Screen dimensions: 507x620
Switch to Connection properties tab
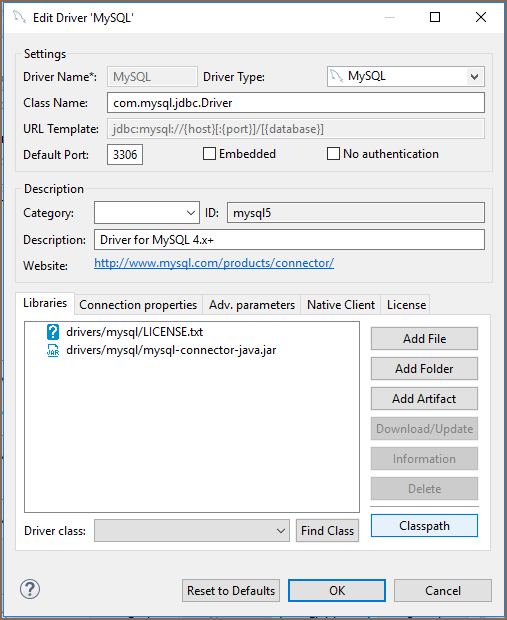(138, 305)
